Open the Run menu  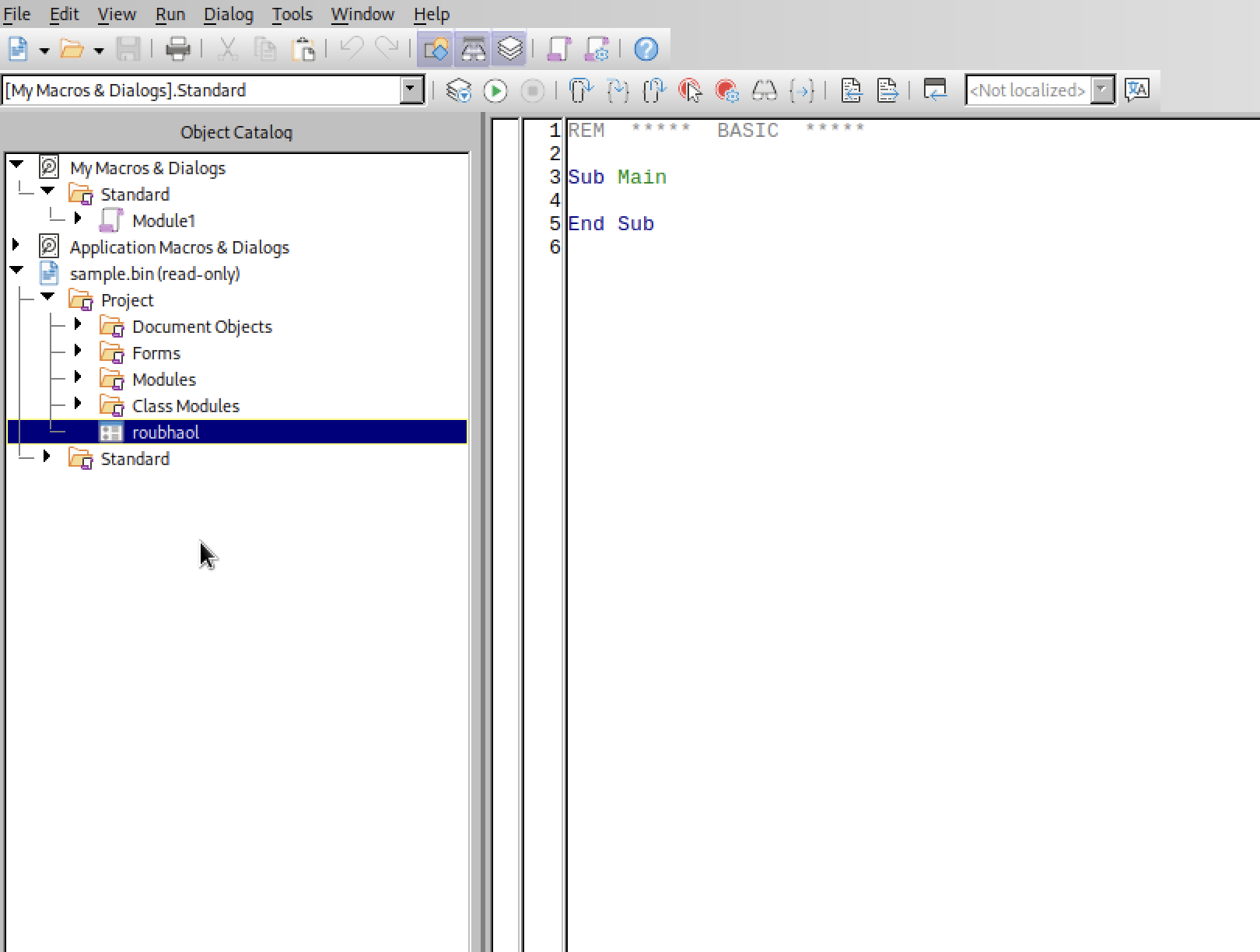click(x=170, y=14)
